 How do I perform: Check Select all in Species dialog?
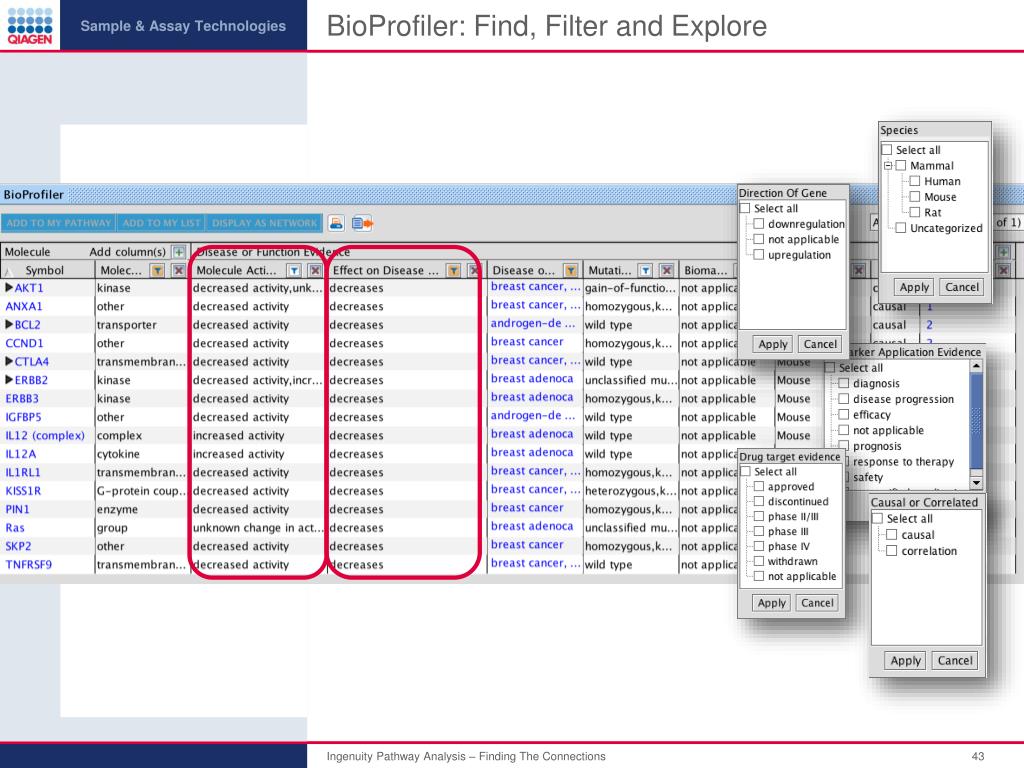(x=887, y=150)
